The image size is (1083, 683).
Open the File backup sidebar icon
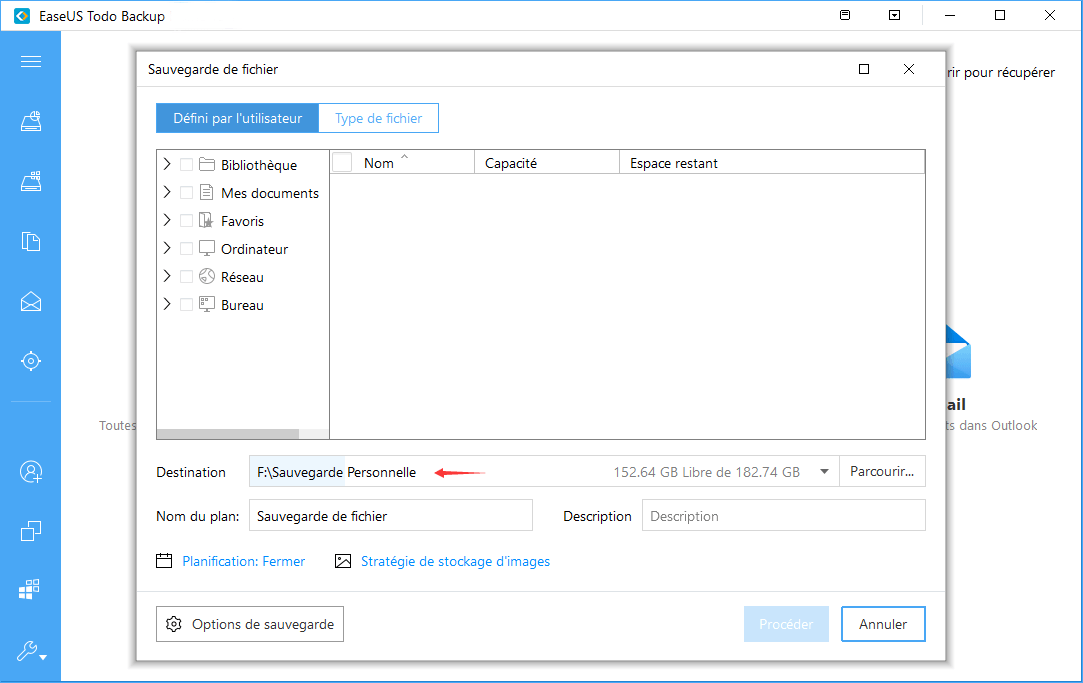coord(30,241)
